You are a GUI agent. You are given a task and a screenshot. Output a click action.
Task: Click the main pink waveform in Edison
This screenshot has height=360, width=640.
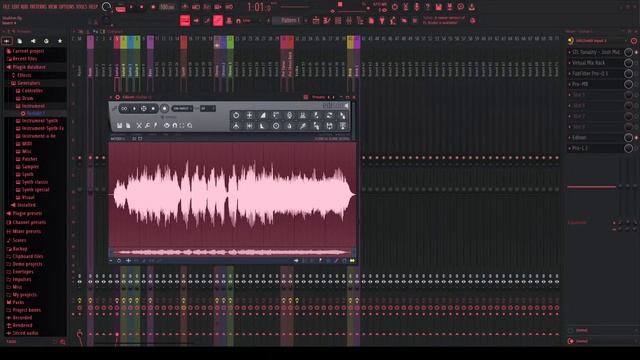coord(233,195)
